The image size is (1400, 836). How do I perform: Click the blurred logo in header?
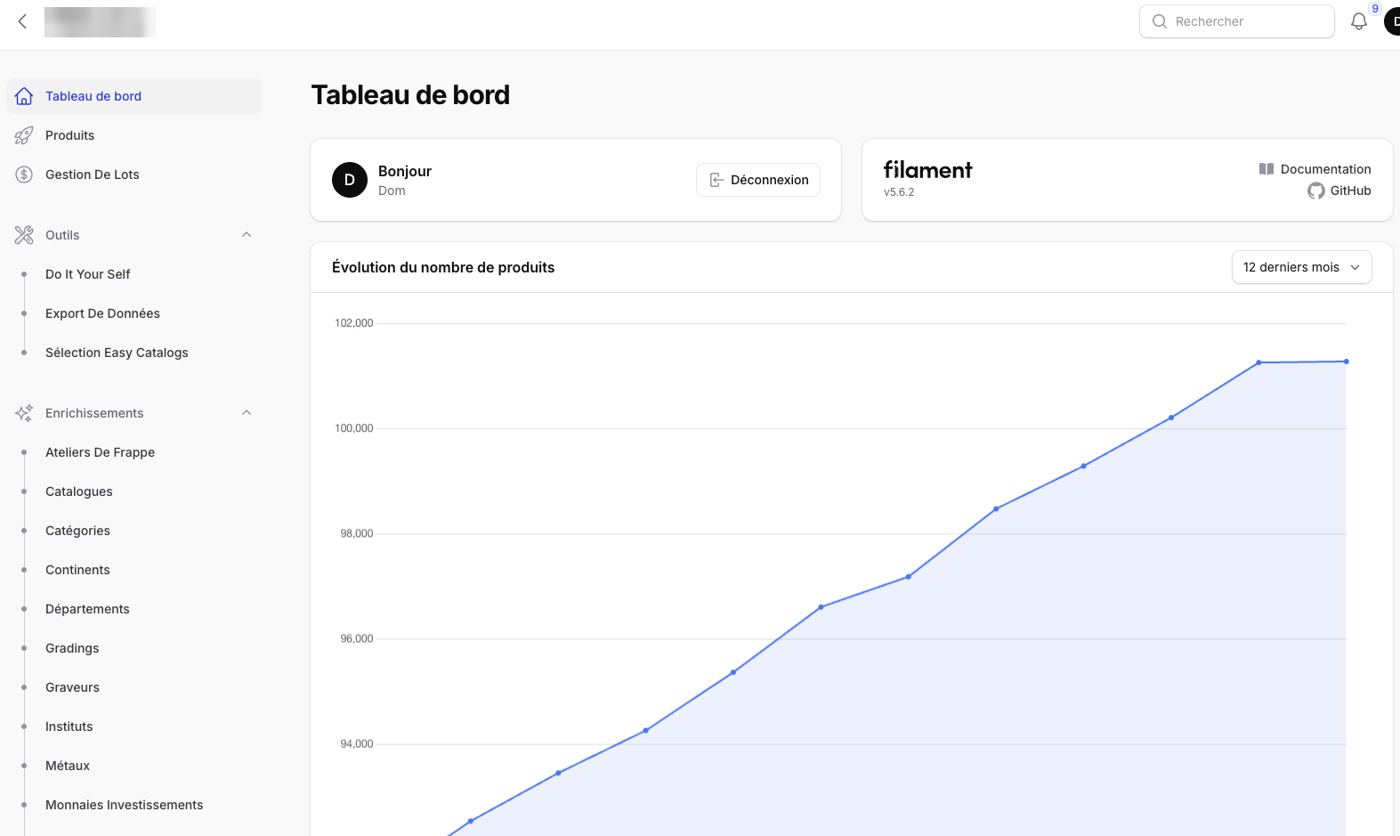pos(100,21)
